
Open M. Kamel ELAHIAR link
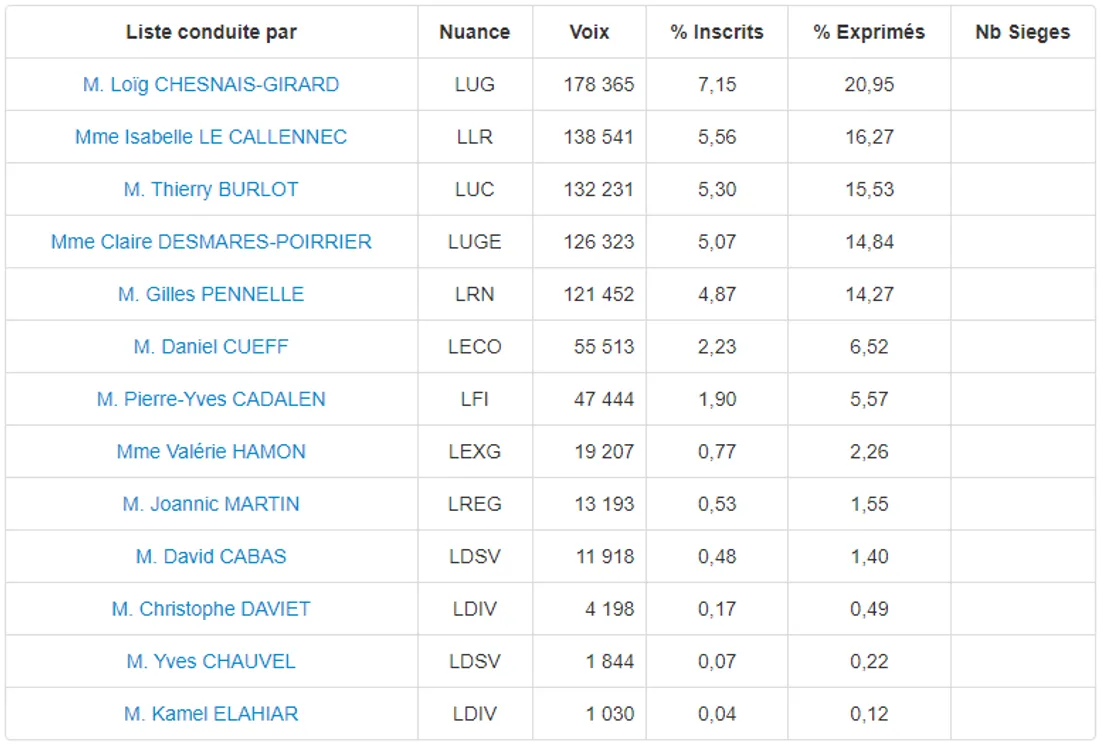(x=211, y=714)
